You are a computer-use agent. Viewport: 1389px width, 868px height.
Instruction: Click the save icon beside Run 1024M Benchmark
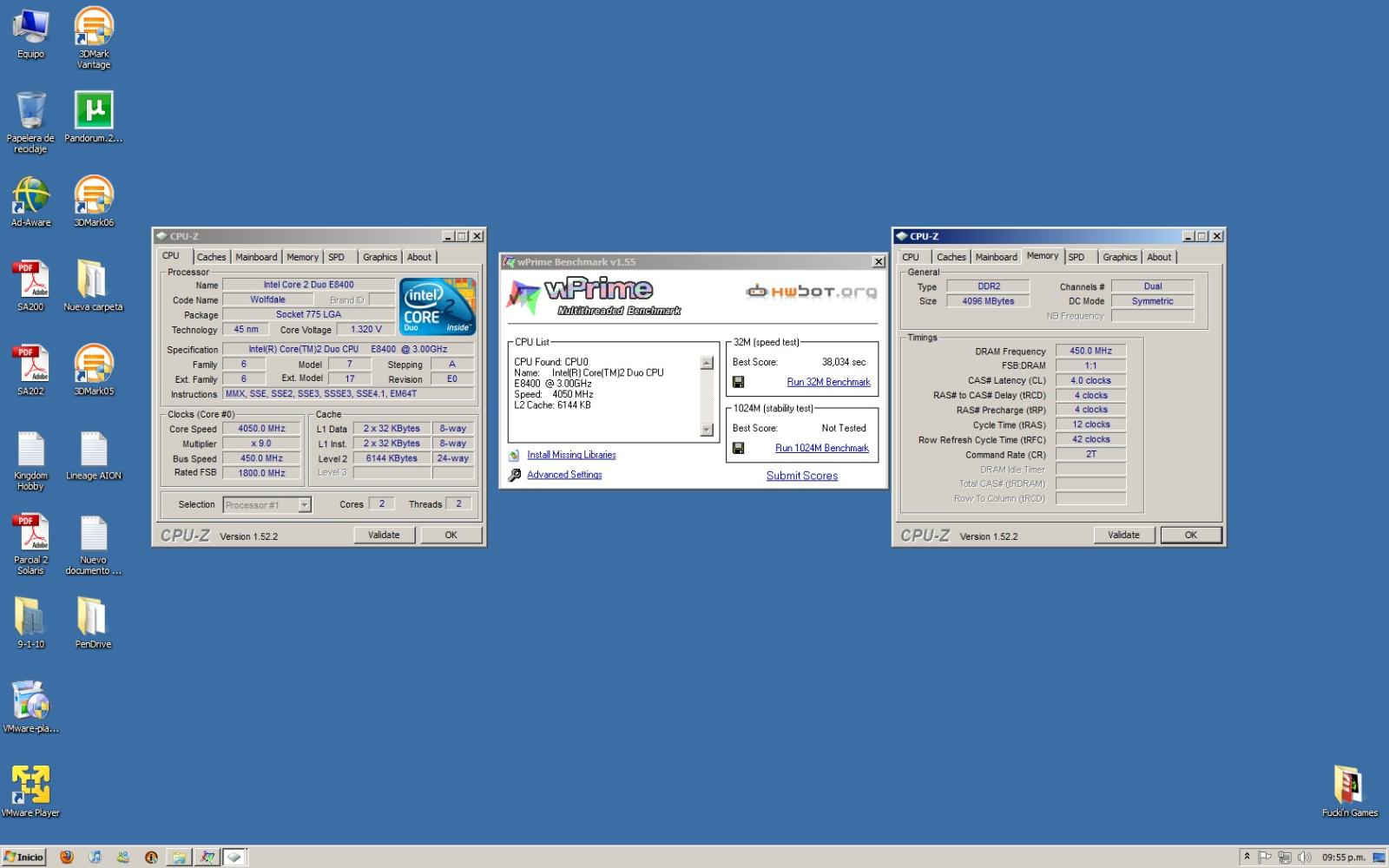(738, 448)
